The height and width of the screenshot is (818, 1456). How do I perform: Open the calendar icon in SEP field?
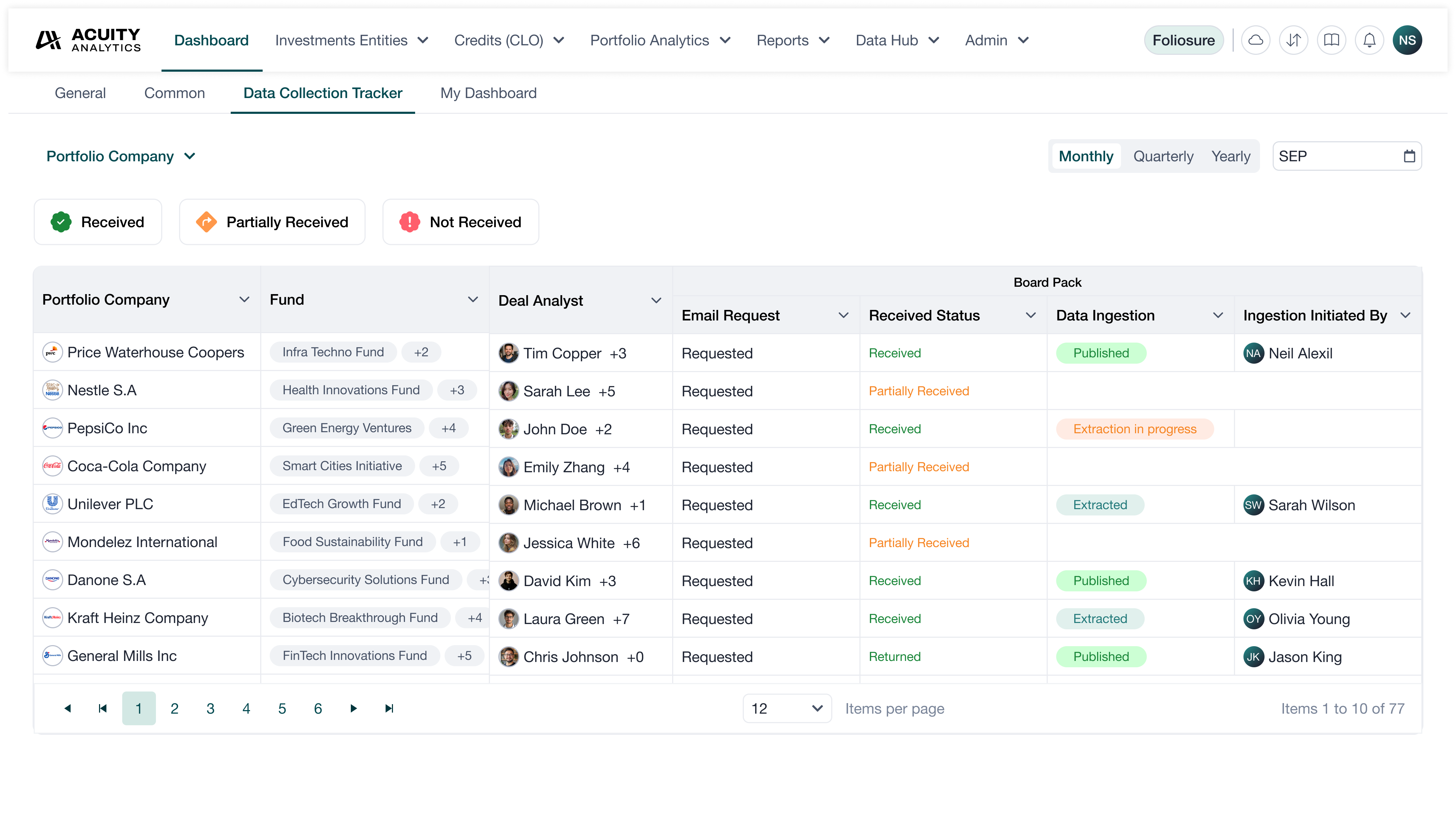(x=1409, y=156)
